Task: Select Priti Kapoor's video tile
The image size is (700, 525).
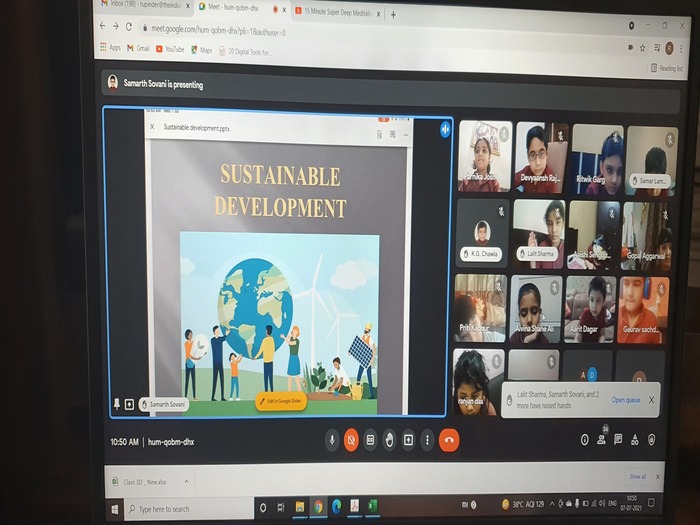Action: pyautogui.click(x=480, y=308)
